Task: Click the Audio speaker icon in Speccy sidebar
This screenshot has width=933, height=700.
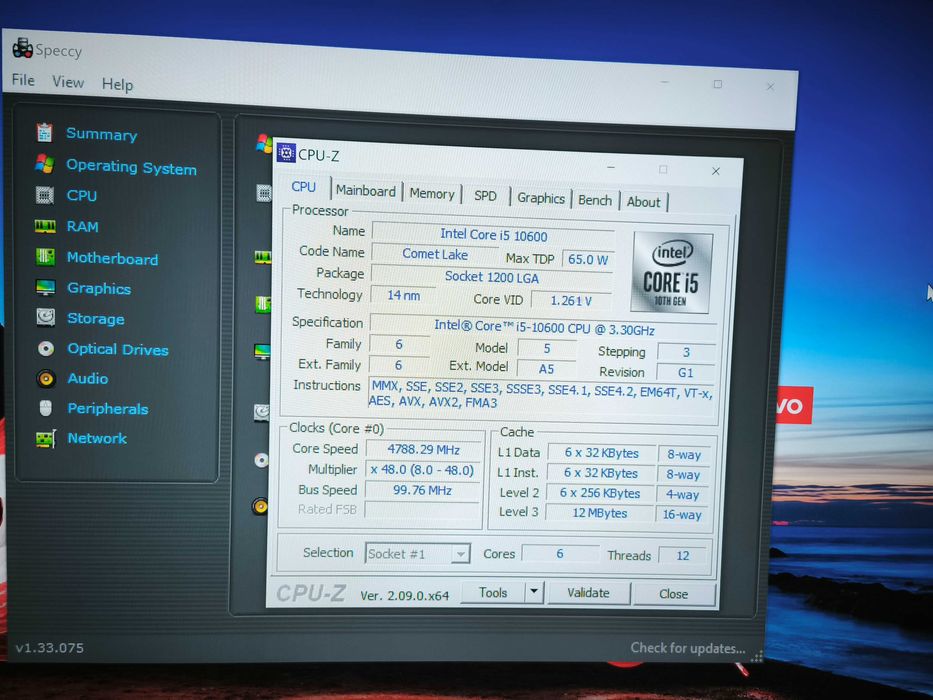Action: [x=46, y=379]
